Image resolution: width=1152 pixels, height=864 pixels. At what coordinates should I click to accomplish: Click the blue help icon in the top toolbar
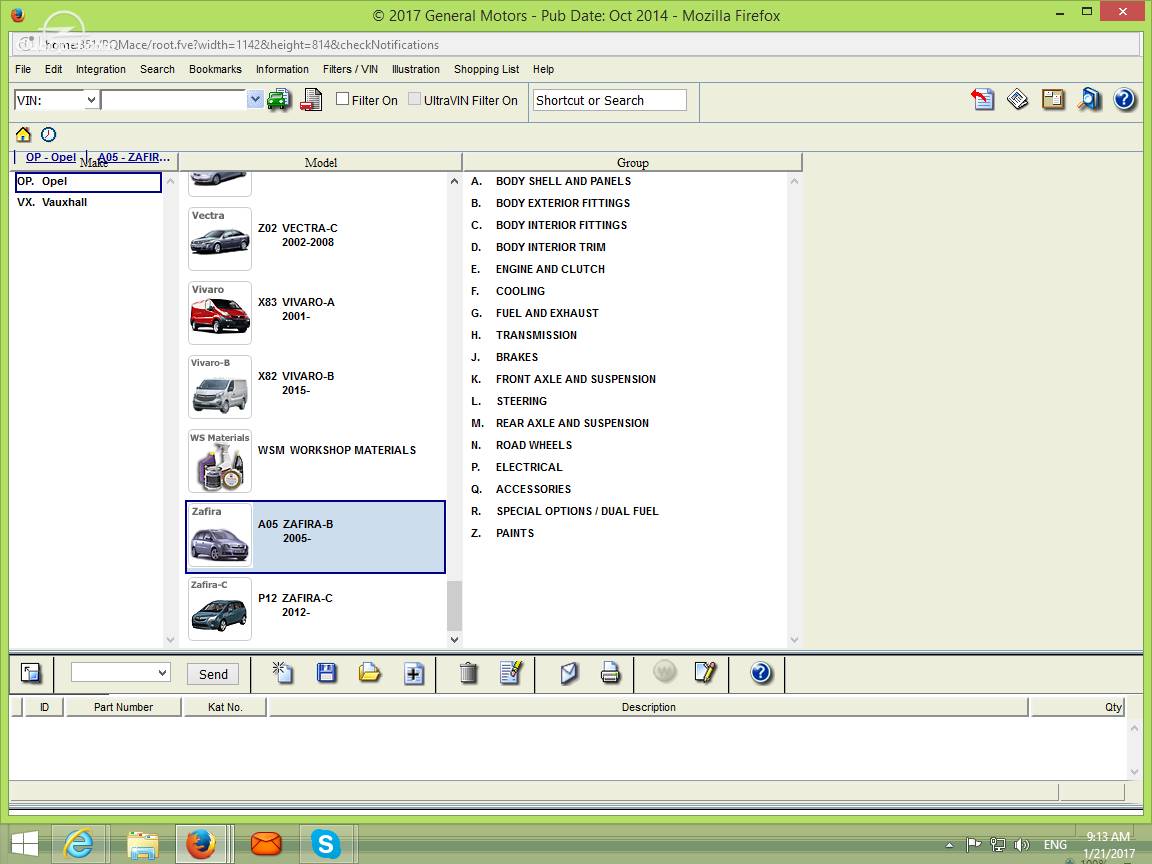1125,99
